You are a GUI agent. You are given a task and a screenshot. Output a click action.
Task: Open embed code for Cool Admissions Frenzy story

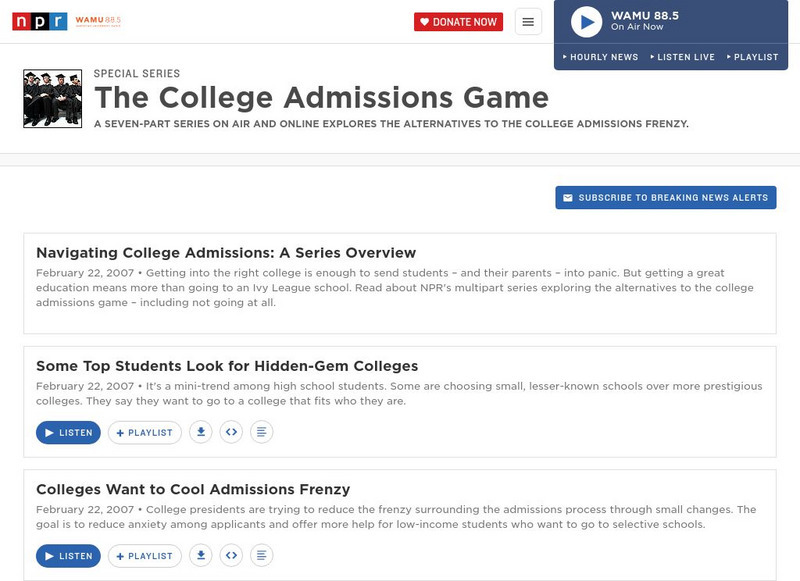[231, 556]
